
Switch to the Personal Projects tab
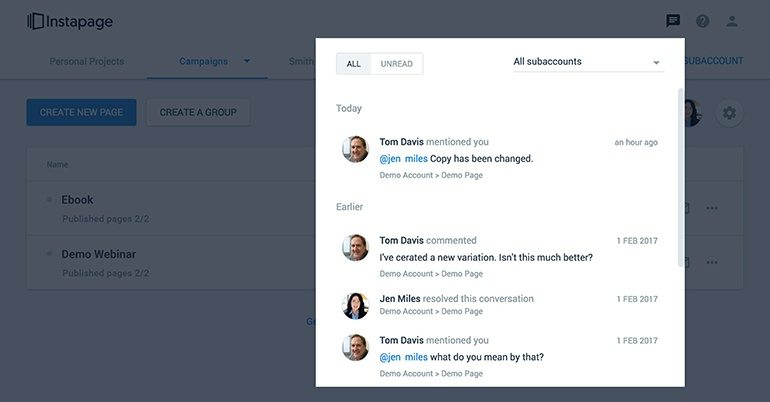pyautogui.click(x=87, y=61)
